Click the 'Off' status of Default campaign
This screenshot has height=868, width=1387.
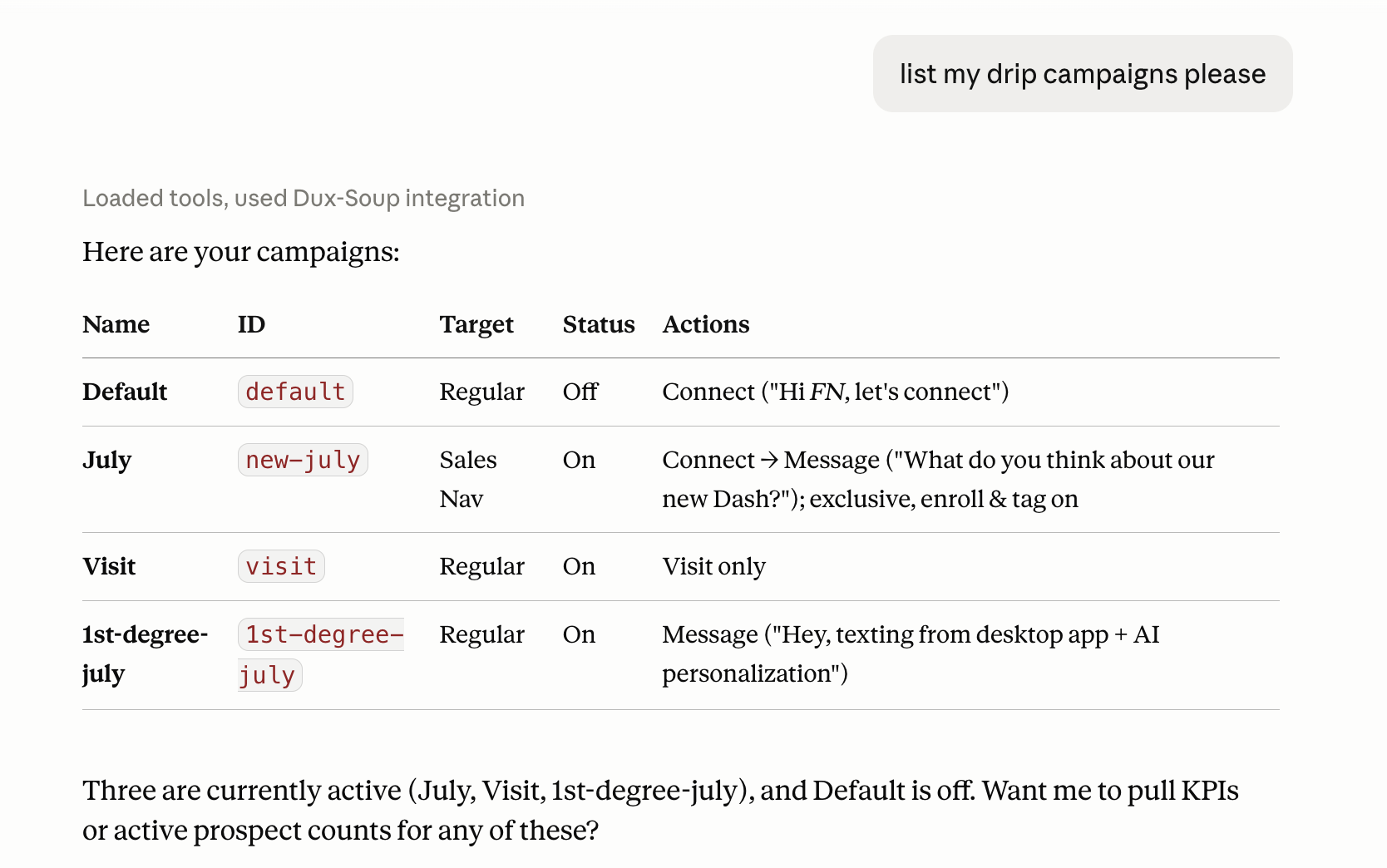tap(580, 392)
